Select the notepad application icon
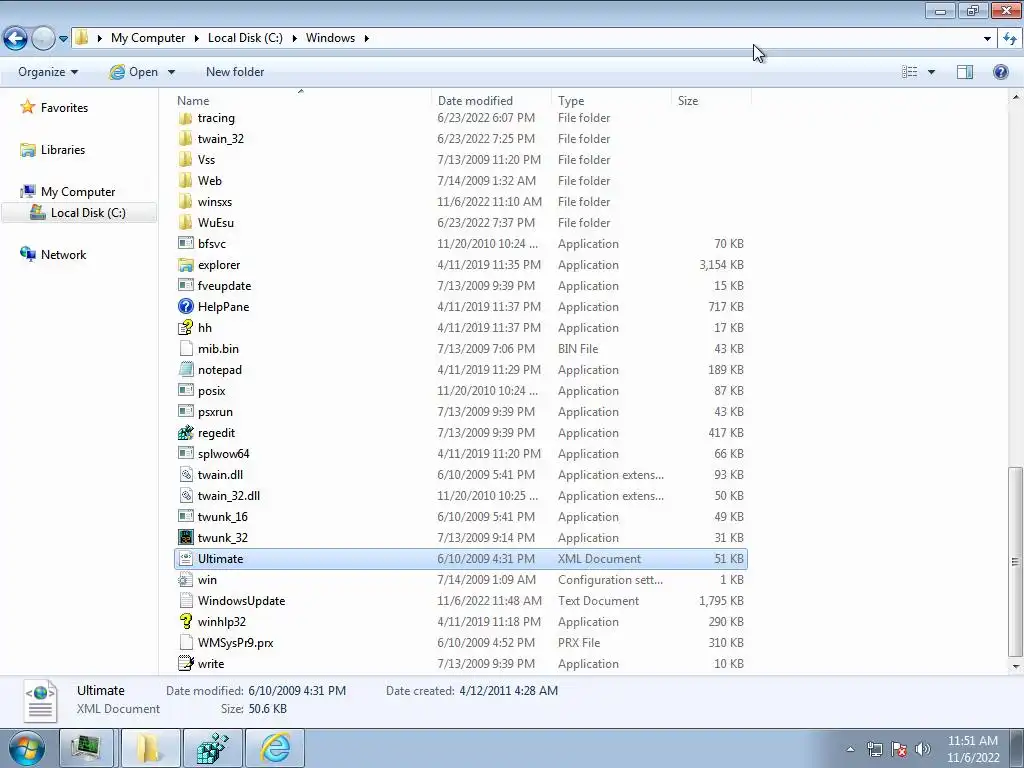Viewport: 1024px width, 768px height. (185, 369)
